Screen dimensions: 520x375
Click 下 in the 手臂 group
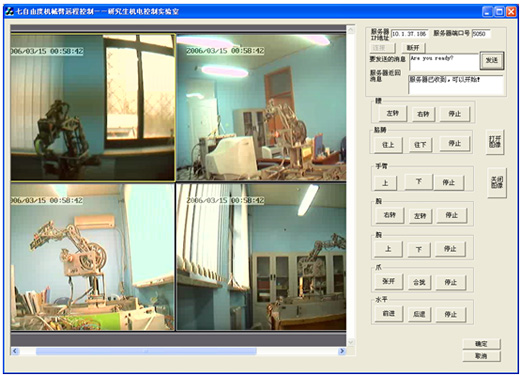coord(419,182)
